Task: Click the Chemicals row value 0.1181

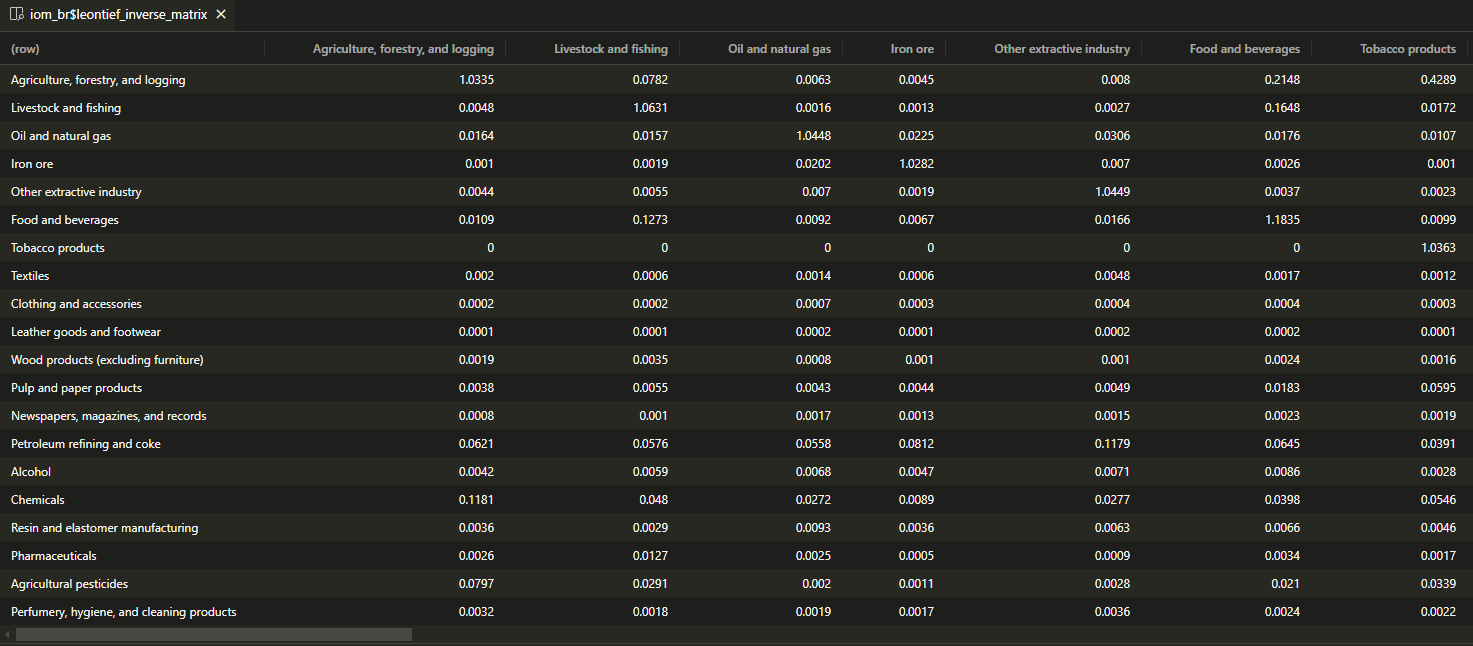Action: point(475,500)
